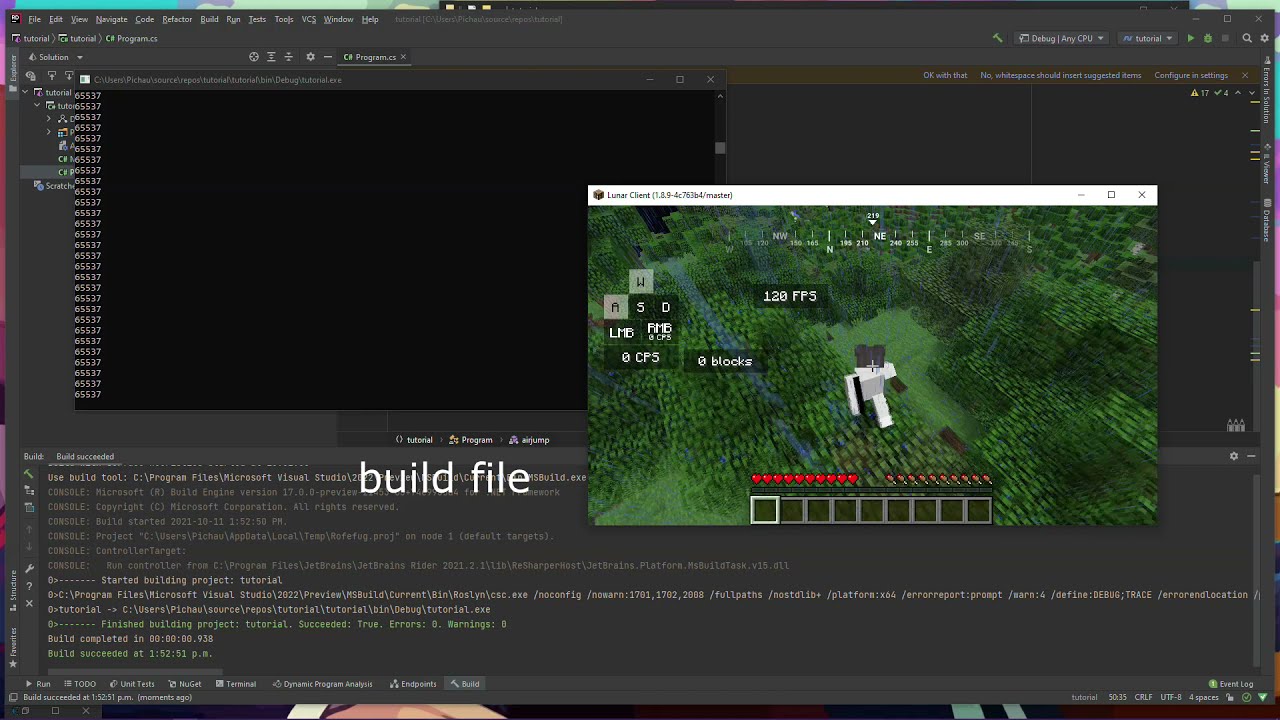This screenshot has width=1280, height=720.
Task: Click the locate-in-solution target icon
Action: point(253,57)
